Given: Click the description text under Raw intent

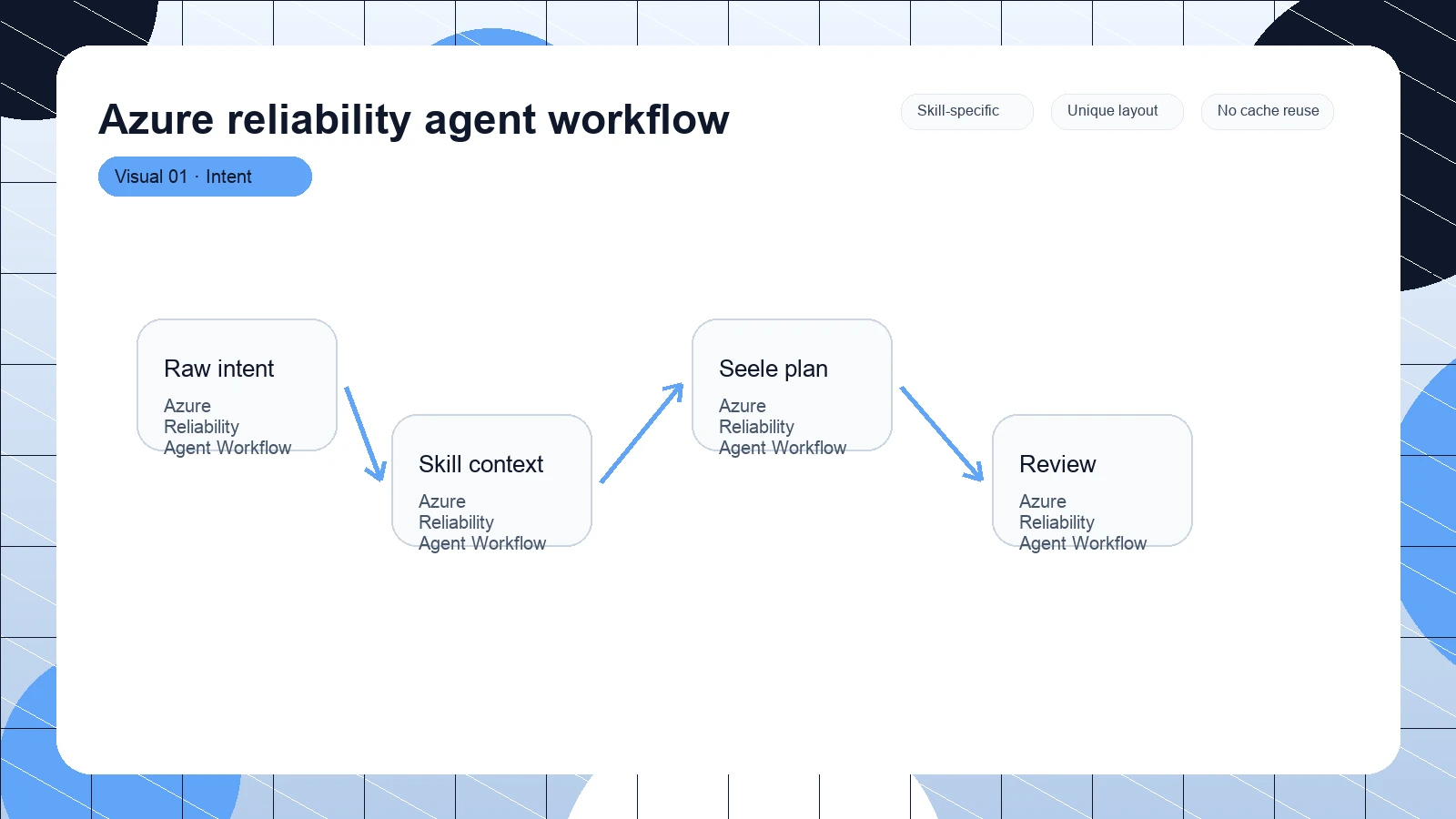Looking at the screenshot, I should (227, 427).
